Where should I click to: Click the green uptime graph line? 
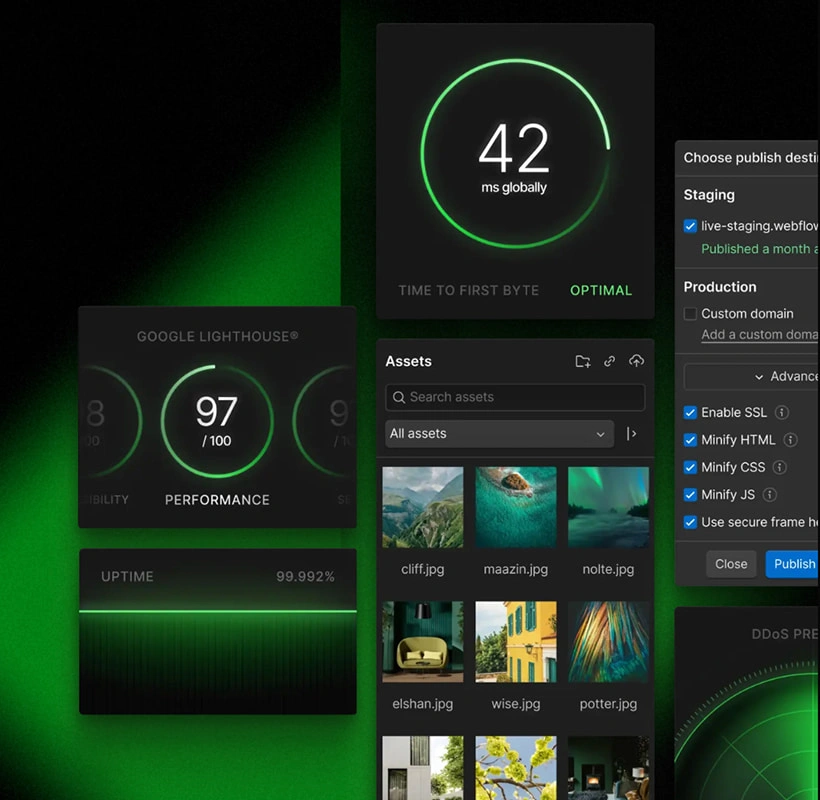coord(218,611)
